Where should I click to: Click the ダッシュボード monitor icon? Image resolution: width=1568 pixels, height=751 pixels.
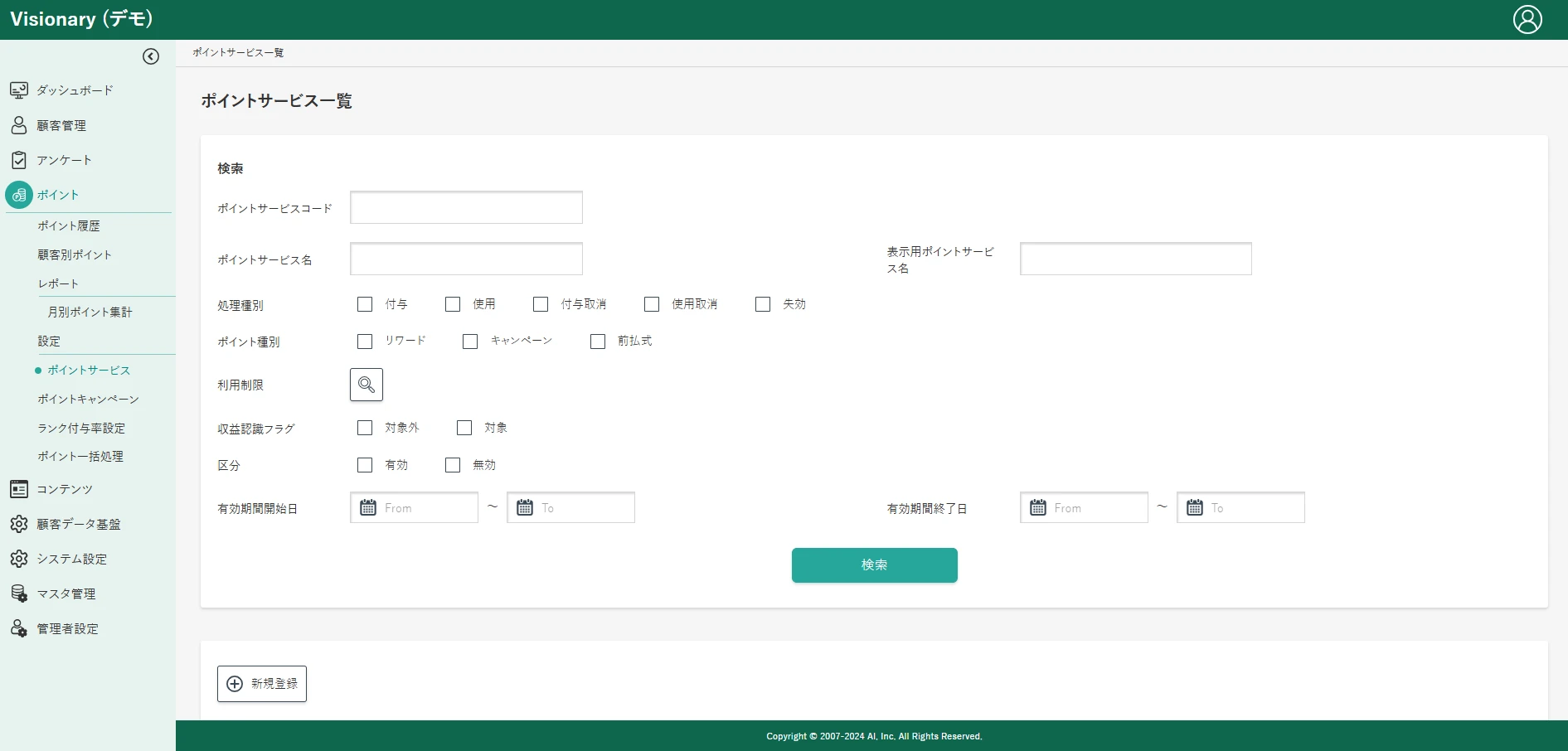pyautogui.click(x=19, y=90)
